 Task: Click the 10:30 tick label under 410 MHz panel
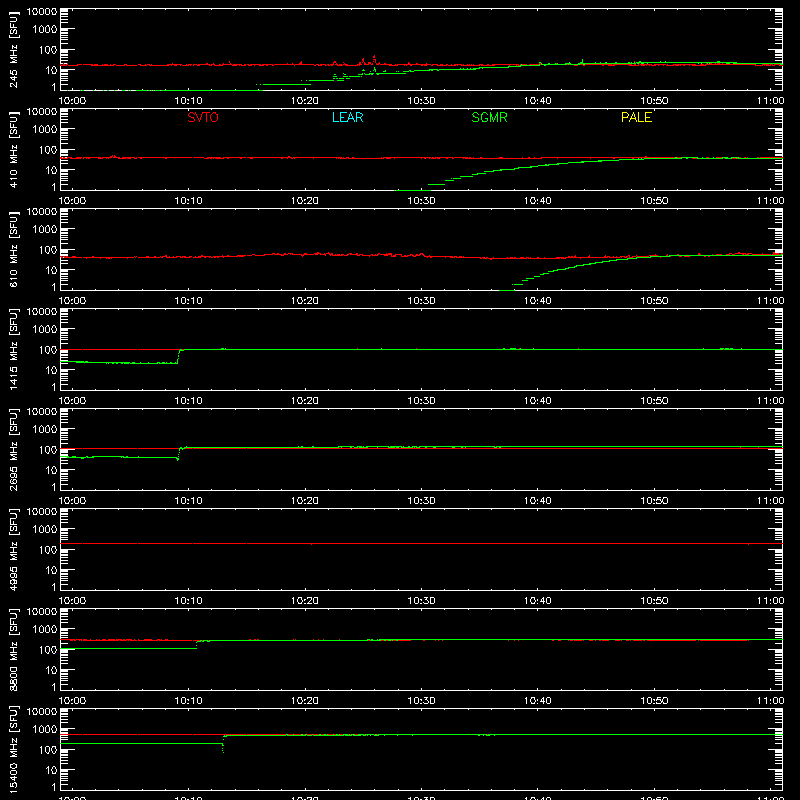point(421,201)
